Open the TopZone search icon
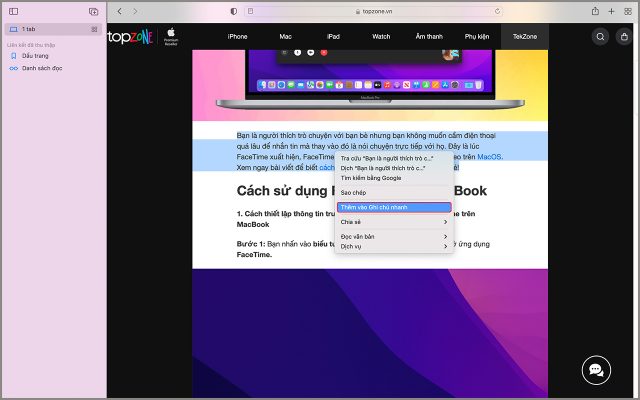 [x=600, y=36]
